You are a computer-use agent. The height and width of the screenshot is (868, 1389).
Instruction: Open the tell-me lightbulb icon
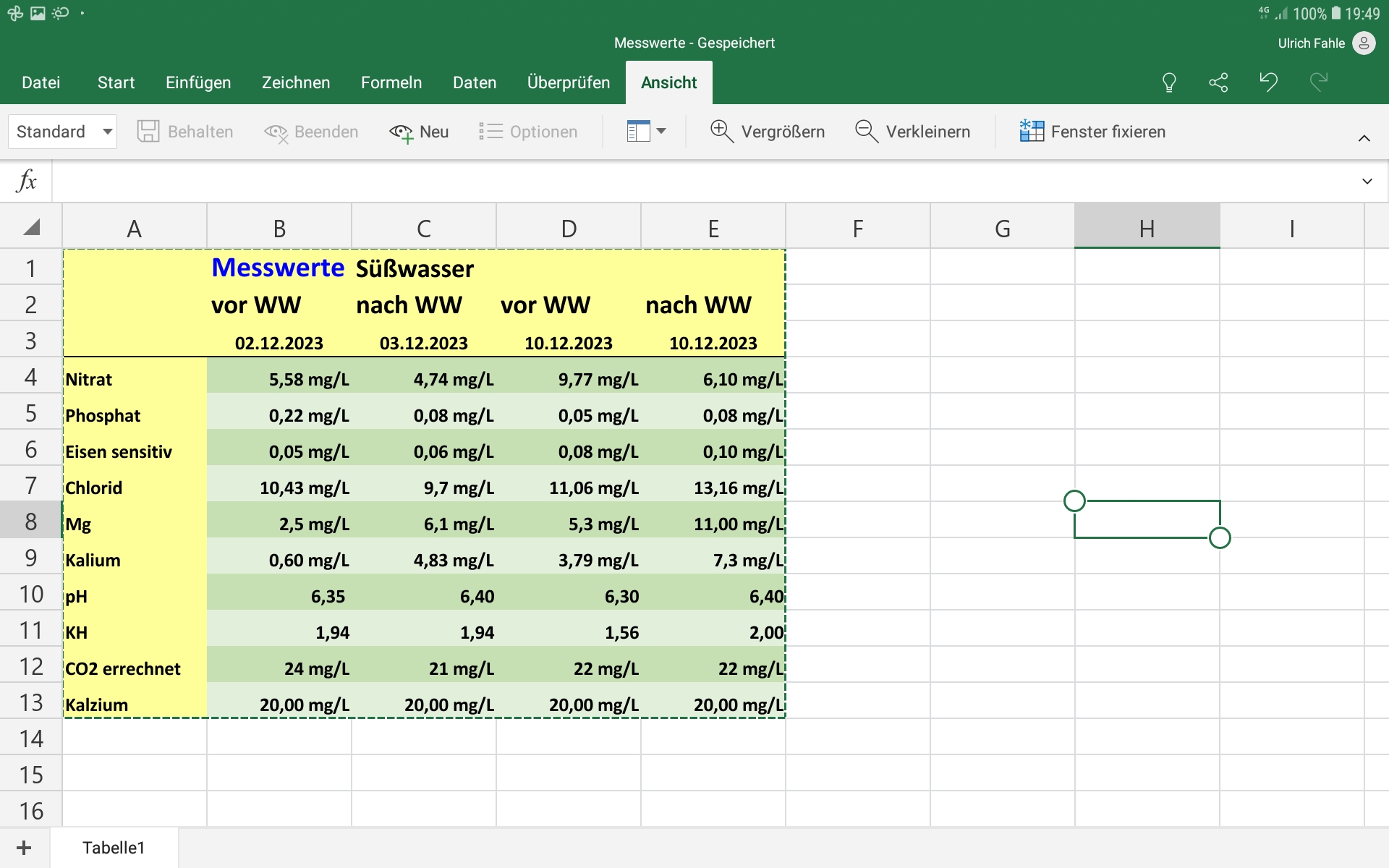(1169, 82)
